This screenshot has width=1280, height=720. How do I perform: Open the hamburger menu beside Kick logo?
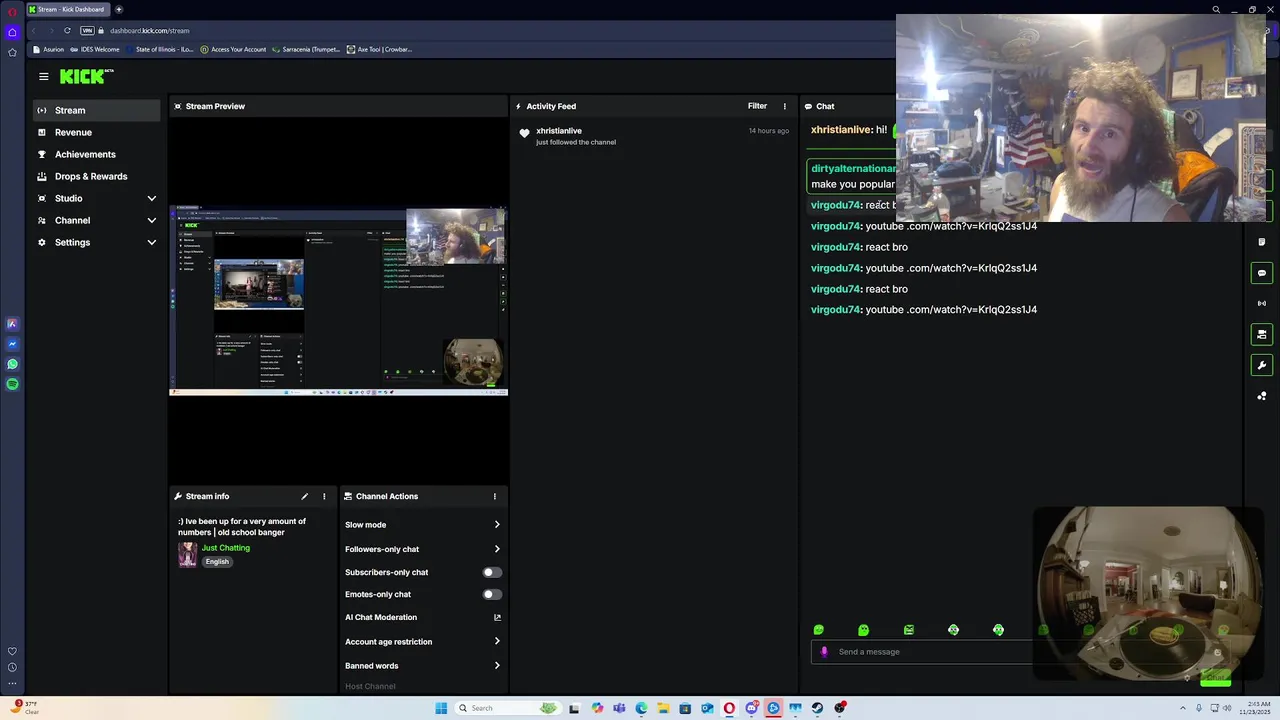click(44, 76)
